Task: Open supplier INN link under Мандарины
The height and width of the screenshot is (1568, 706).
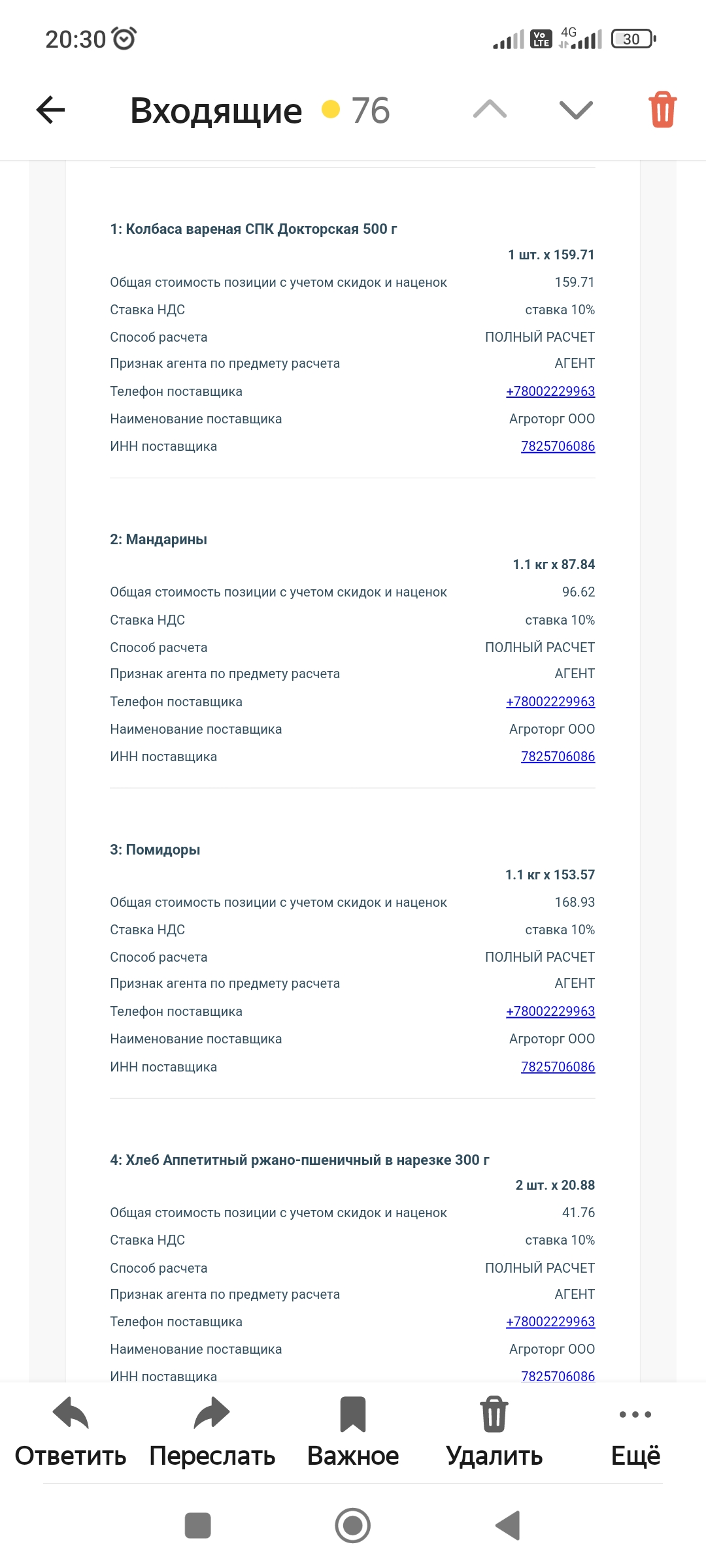Action: tap(558, 757)
